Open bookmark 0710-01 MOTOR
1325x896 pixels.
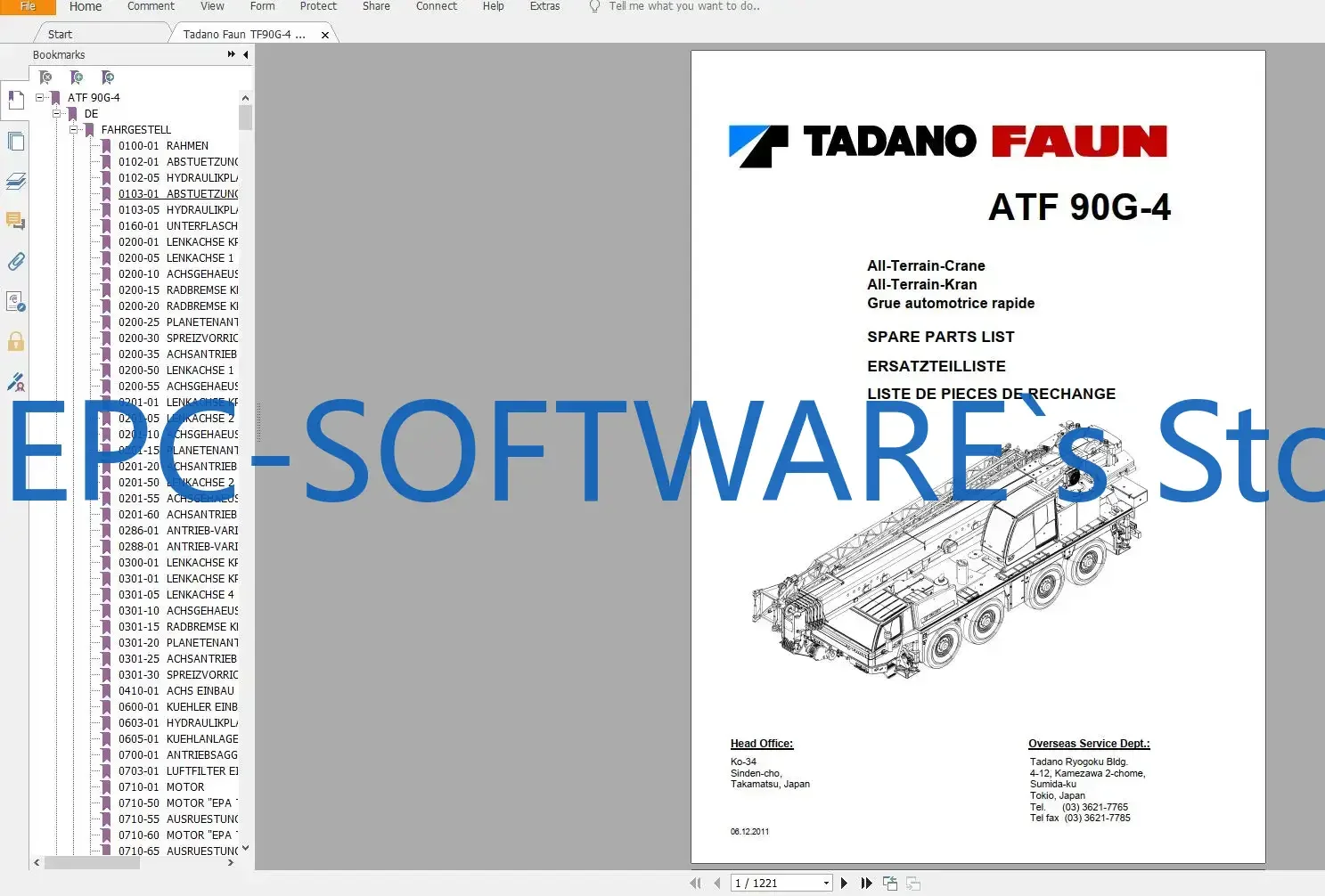[161, 786]
